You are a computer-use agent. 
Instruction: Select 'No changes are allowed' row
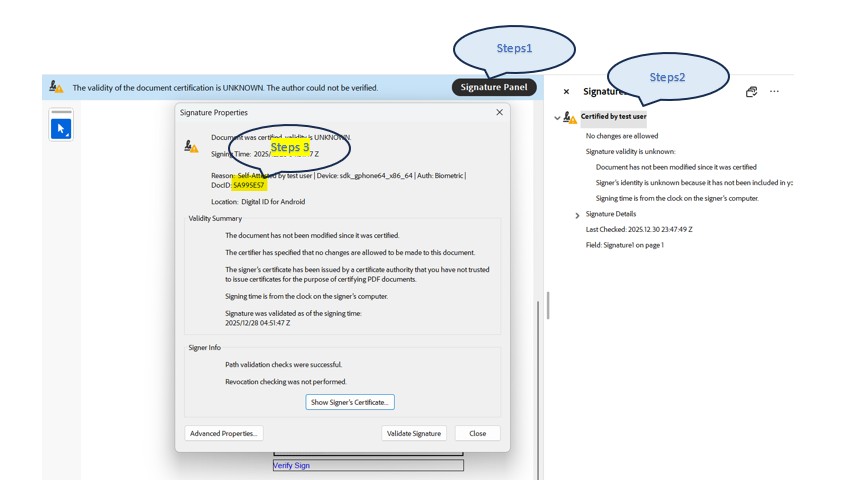[x=621, y=136]
